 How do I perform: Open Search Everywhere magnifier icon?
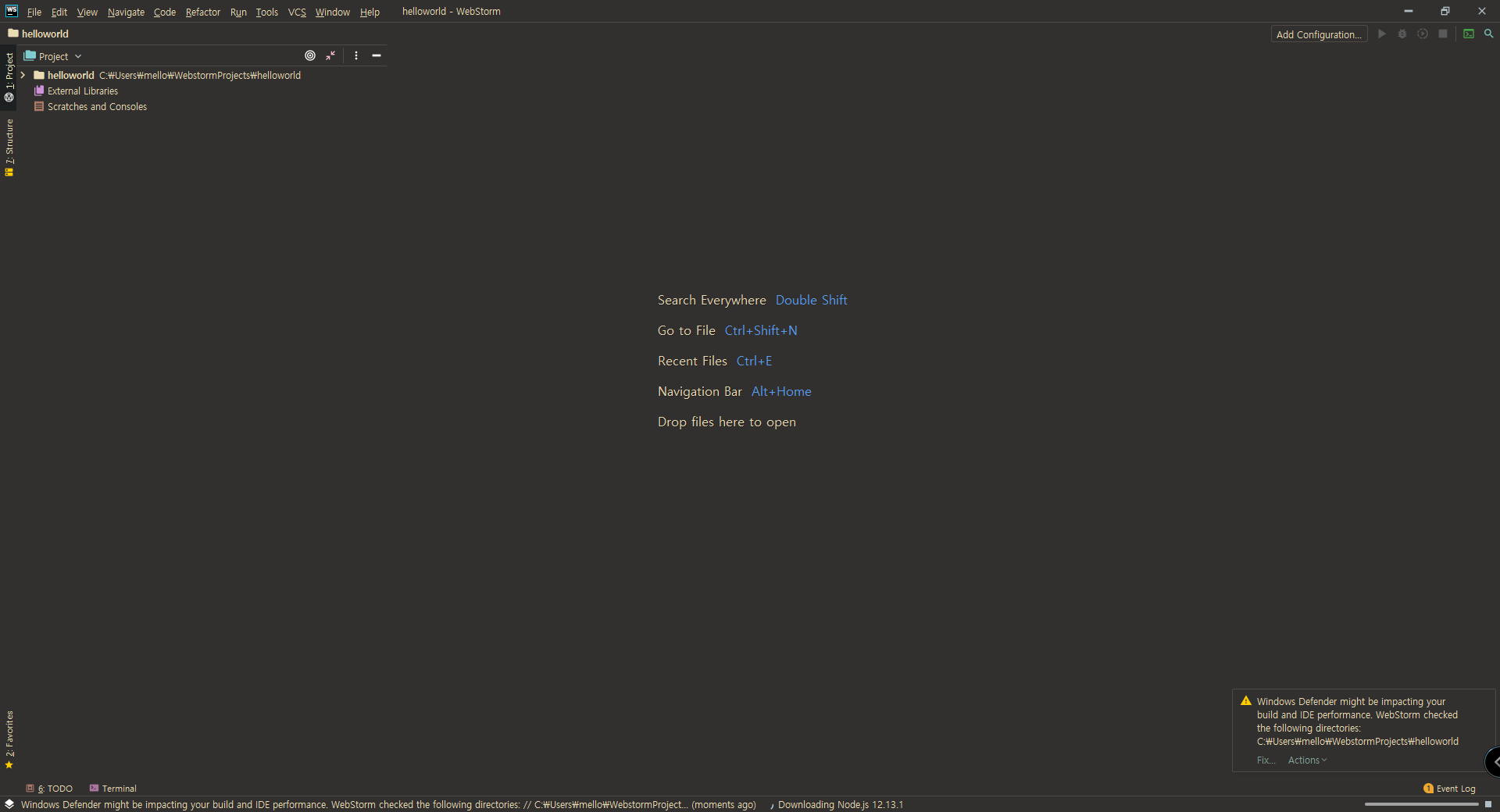1489,34
